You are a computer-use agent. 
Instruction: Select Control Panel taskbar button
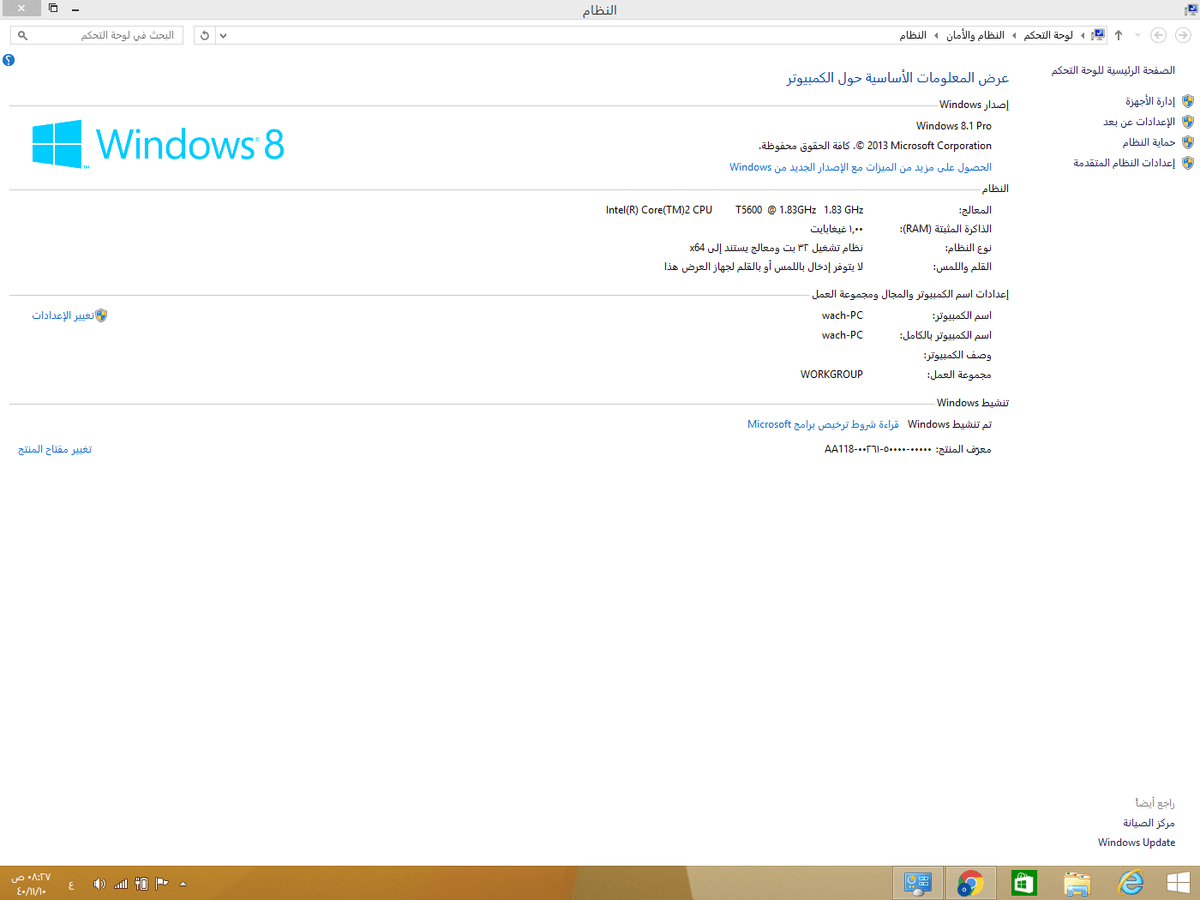tap(916, 883)
